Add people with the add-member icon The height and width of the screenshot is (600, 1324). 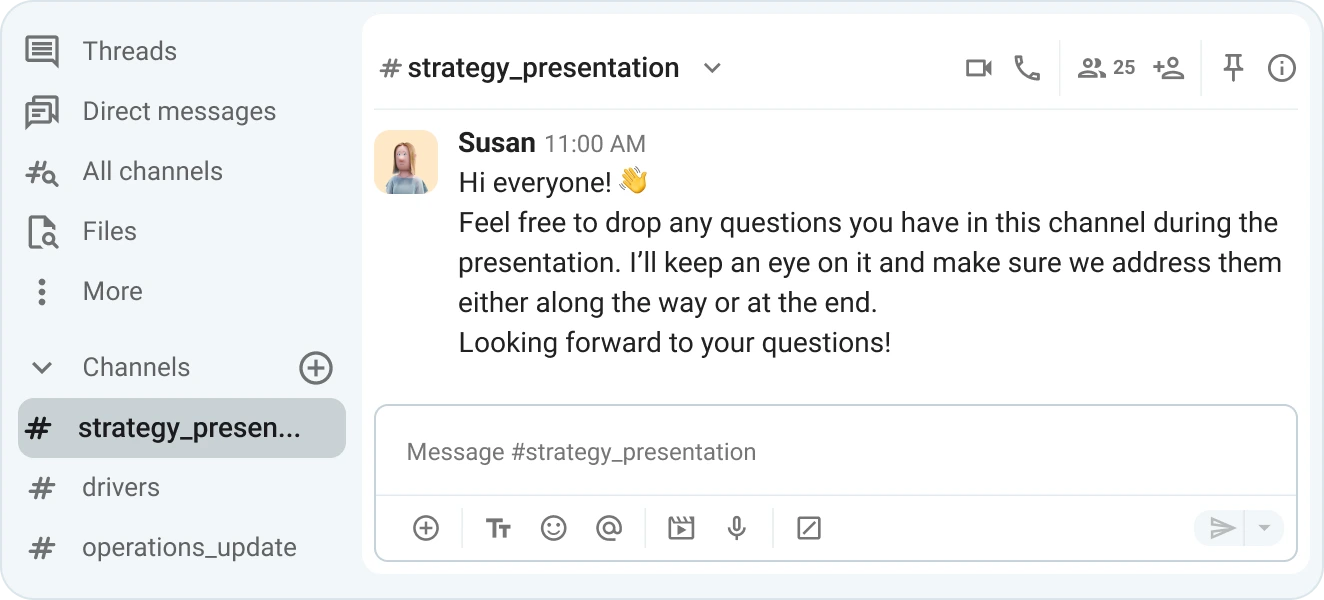coord(1168,68)
